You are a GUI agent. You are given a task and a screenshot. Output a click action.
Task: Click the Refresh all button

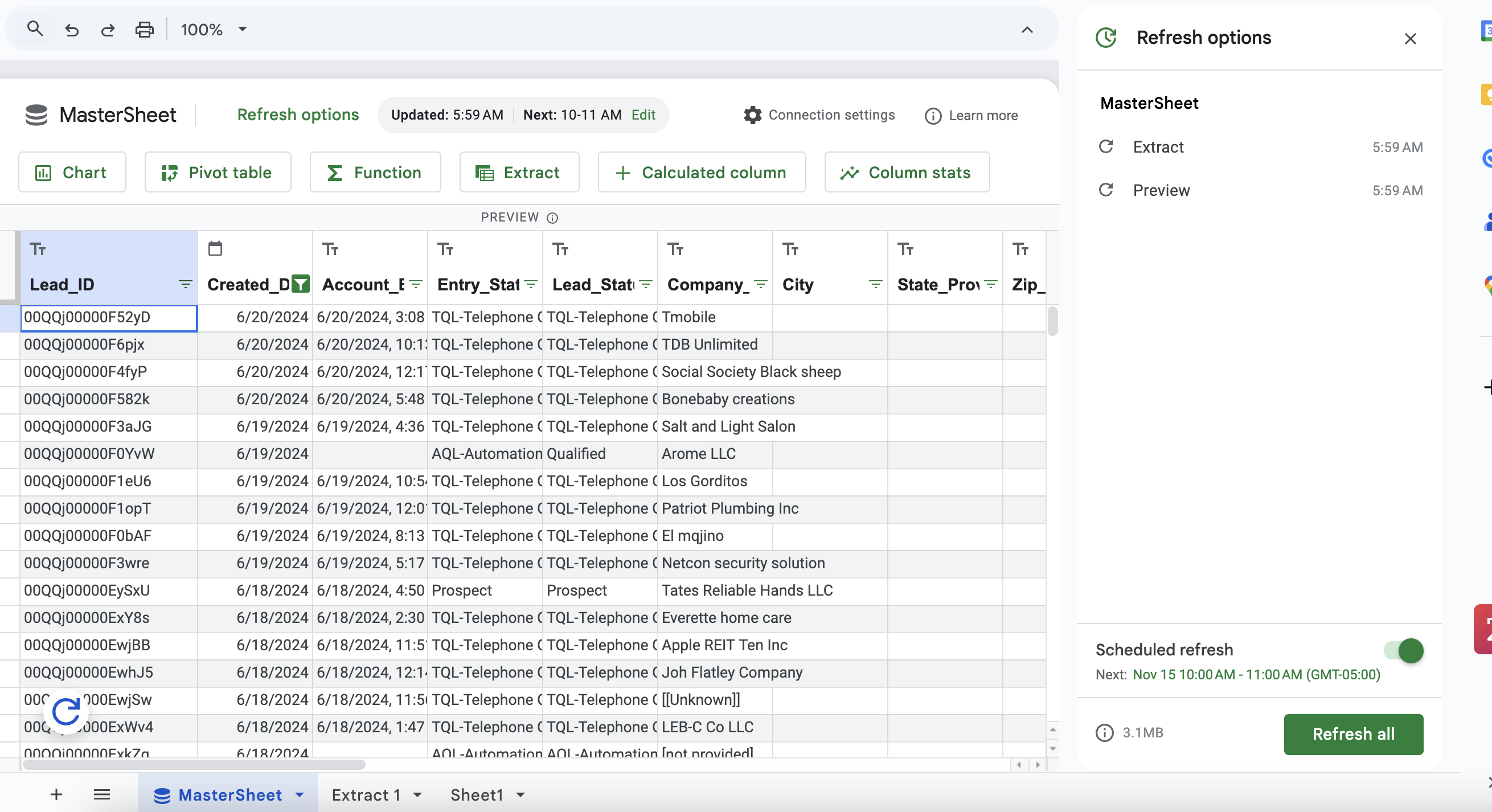tap(1353, 734)
